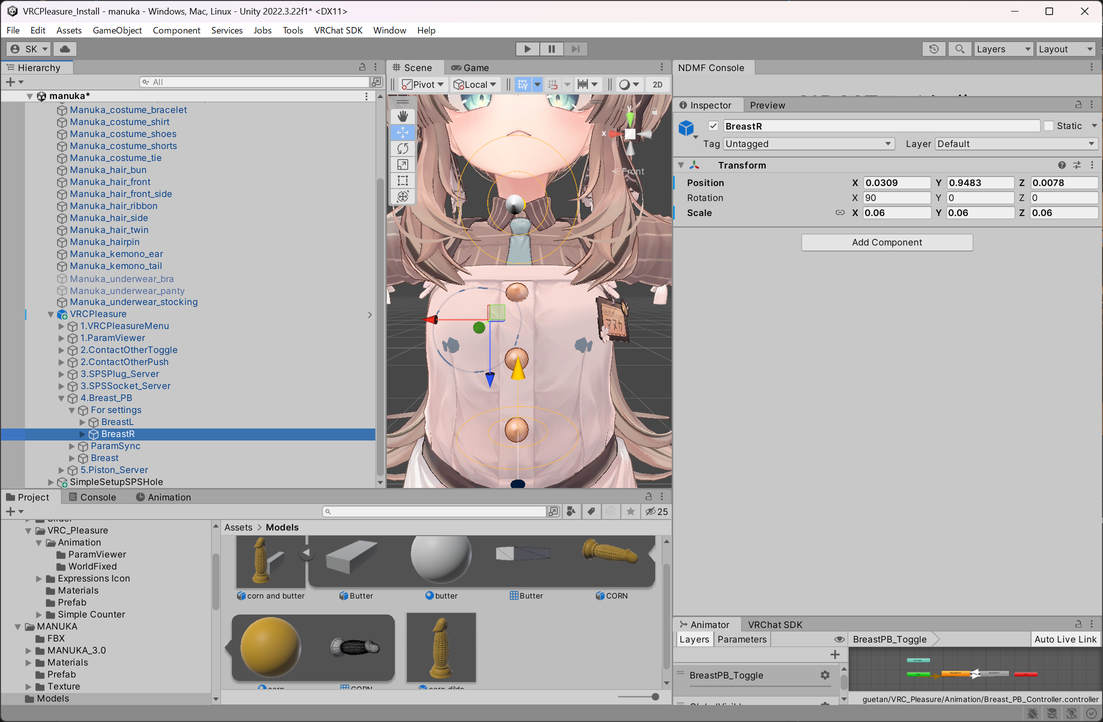This screenshot has width=1103, height=722.
Task: Open the Undo History icon
Action: tap(933, 49)
